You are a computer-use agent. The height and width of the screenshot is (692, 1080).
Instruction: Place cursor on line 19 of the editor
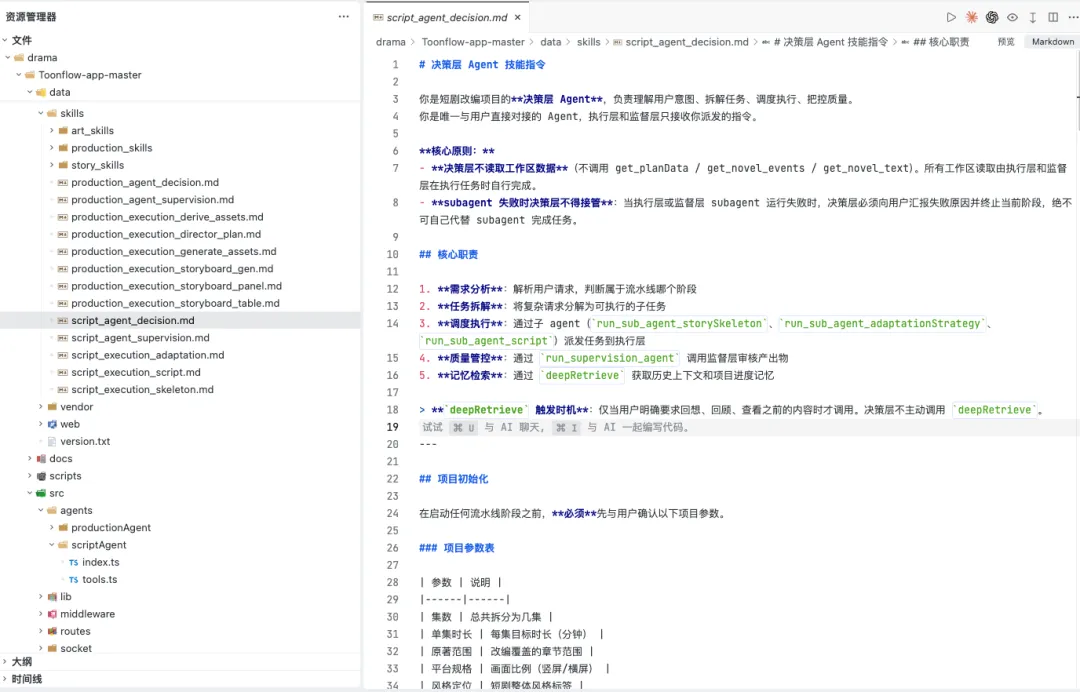[748, 427]
